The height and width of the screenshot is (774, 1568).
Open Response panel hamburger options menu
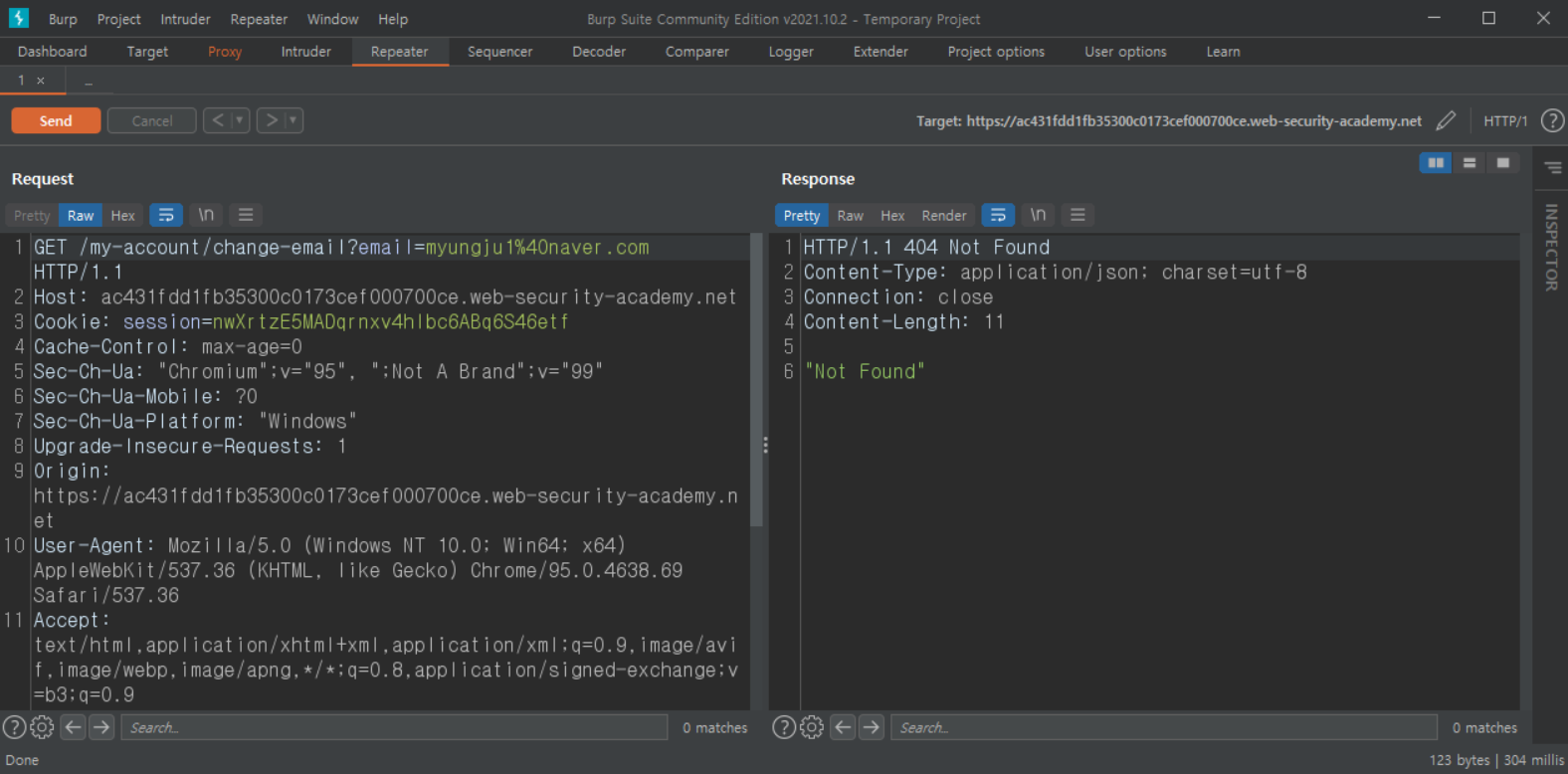pyautogui.click(x=1078, y=215)
